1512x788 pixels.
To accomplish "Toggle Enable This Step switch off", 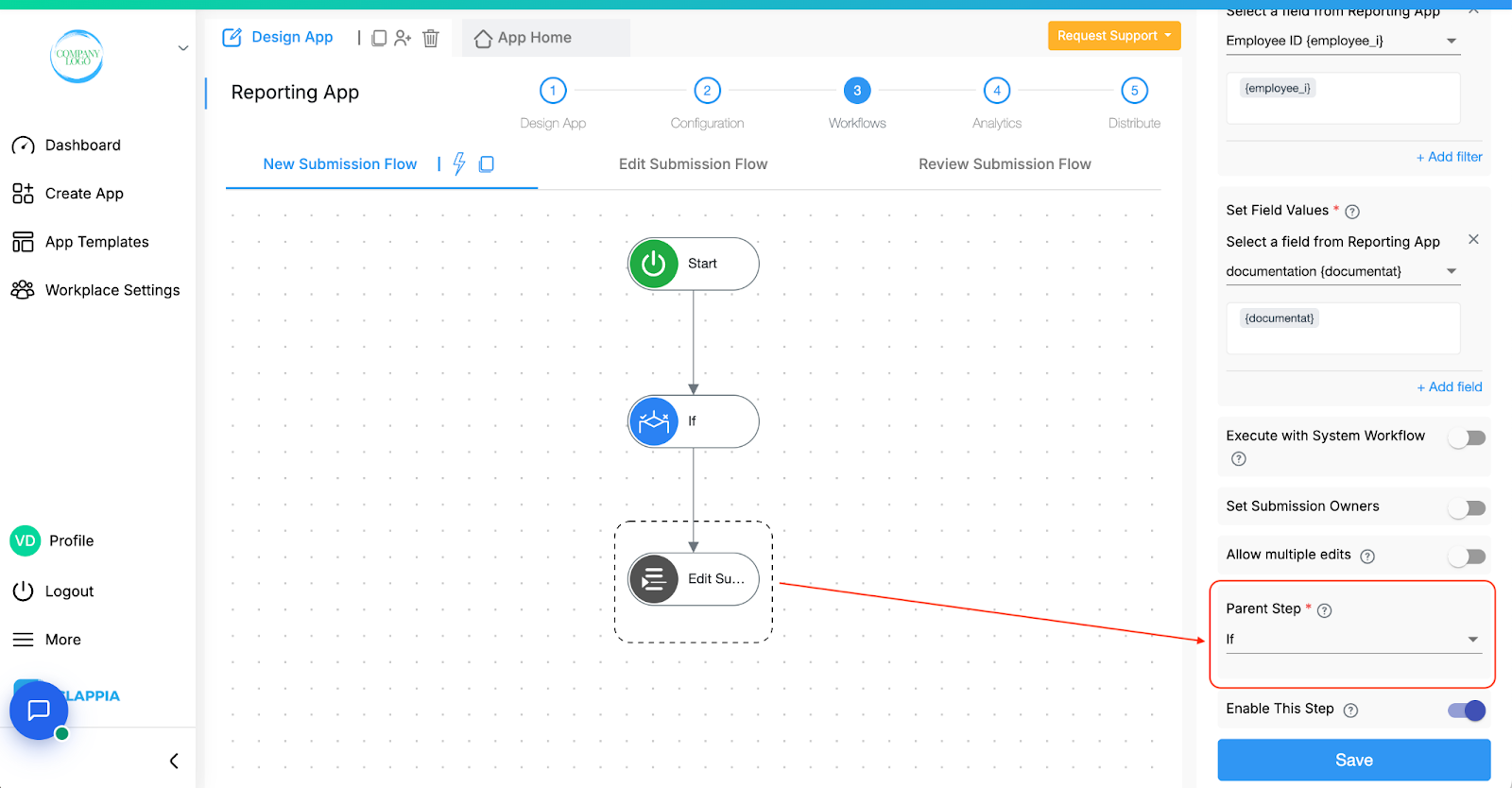I will 1467,711.
